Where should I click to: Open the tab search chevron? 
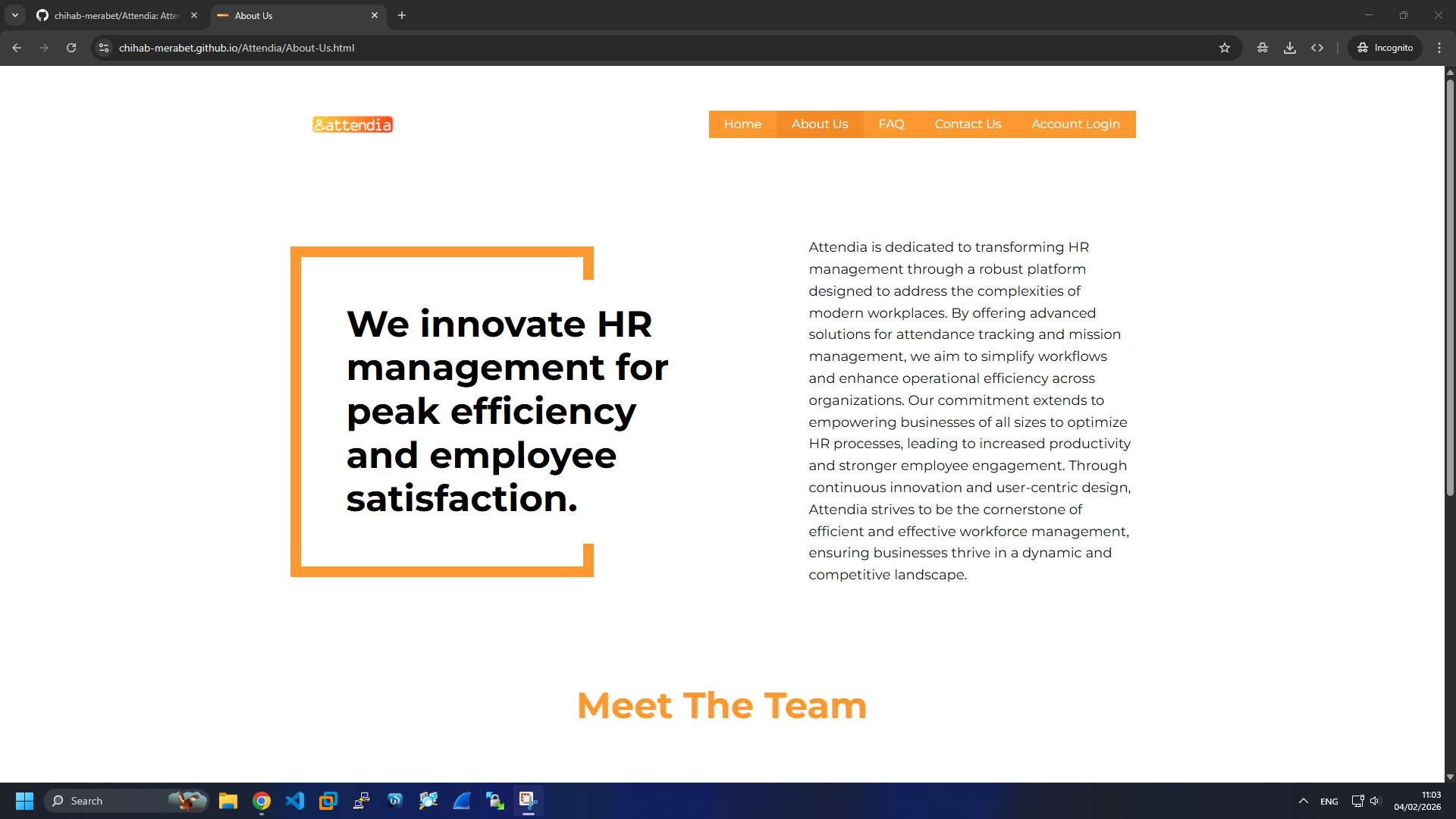point(14,15)
